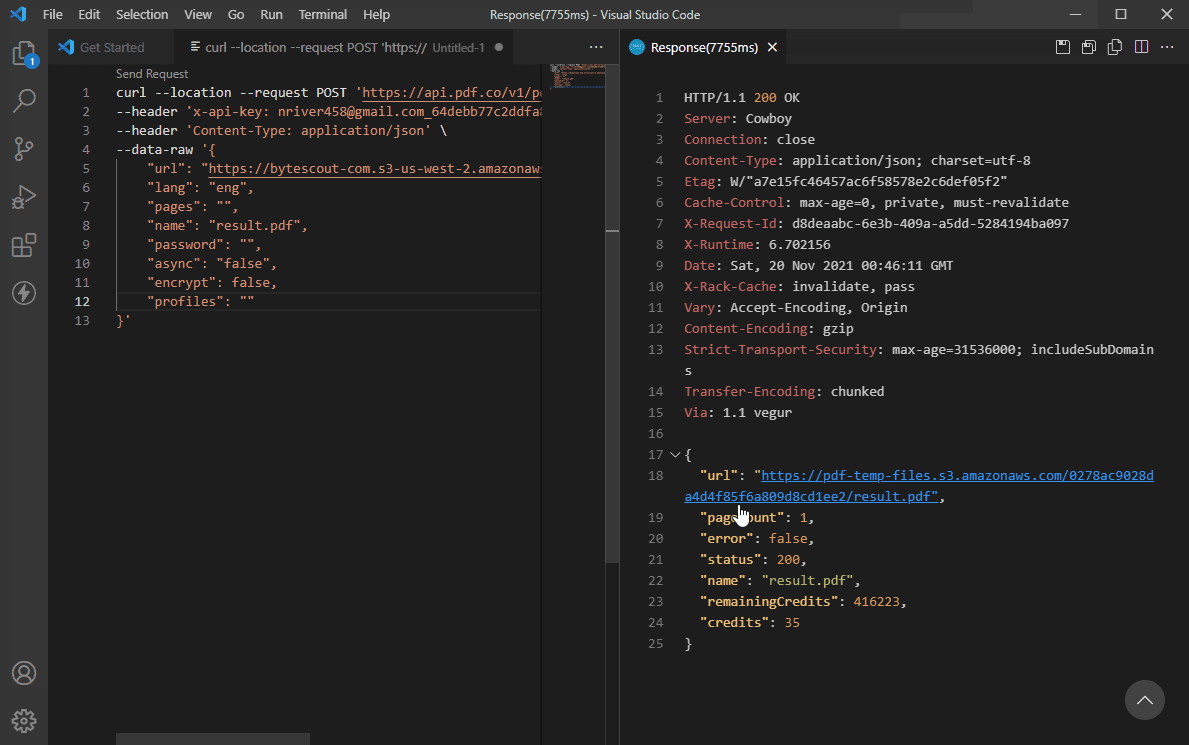Open the Search view in activity bar
The image size is (1189, 745).
coord(24,100)
